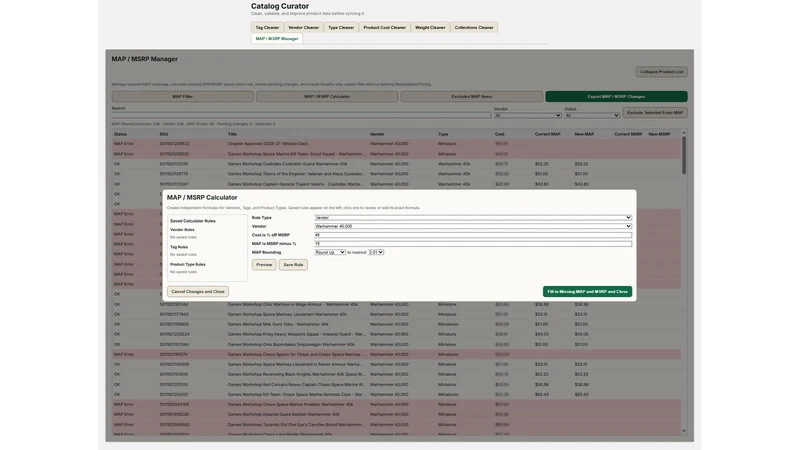The width and height of the screenshot is (800, 450).
Task: Select the Tyranids Old One Eye's Carnifex Brood row
Action: click(x=396, y=424)
